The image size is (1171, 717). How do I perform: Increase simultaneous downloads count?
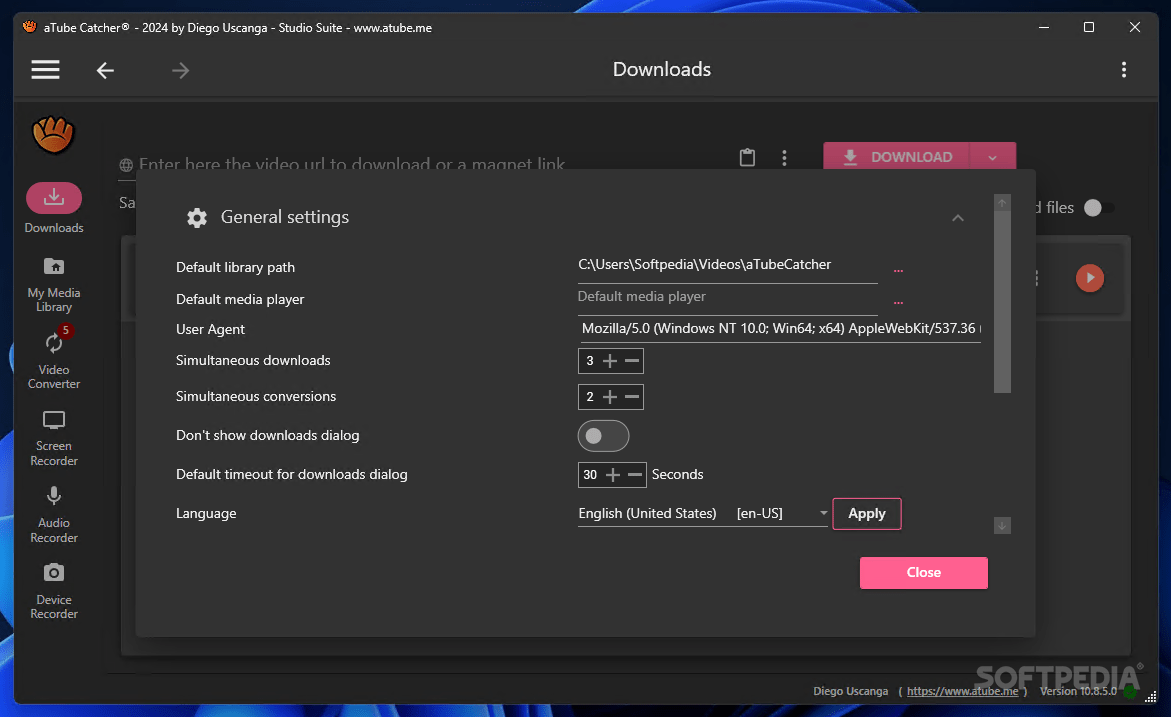coord(610,361)
